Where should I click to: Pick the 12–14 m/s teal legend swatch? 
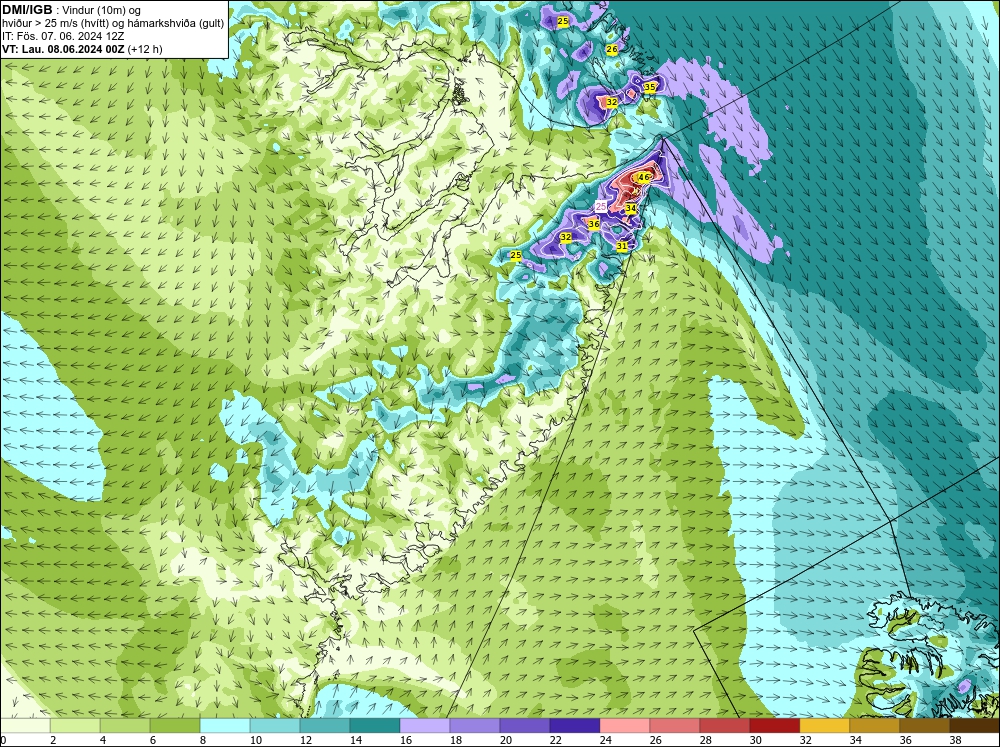(325, 725)
